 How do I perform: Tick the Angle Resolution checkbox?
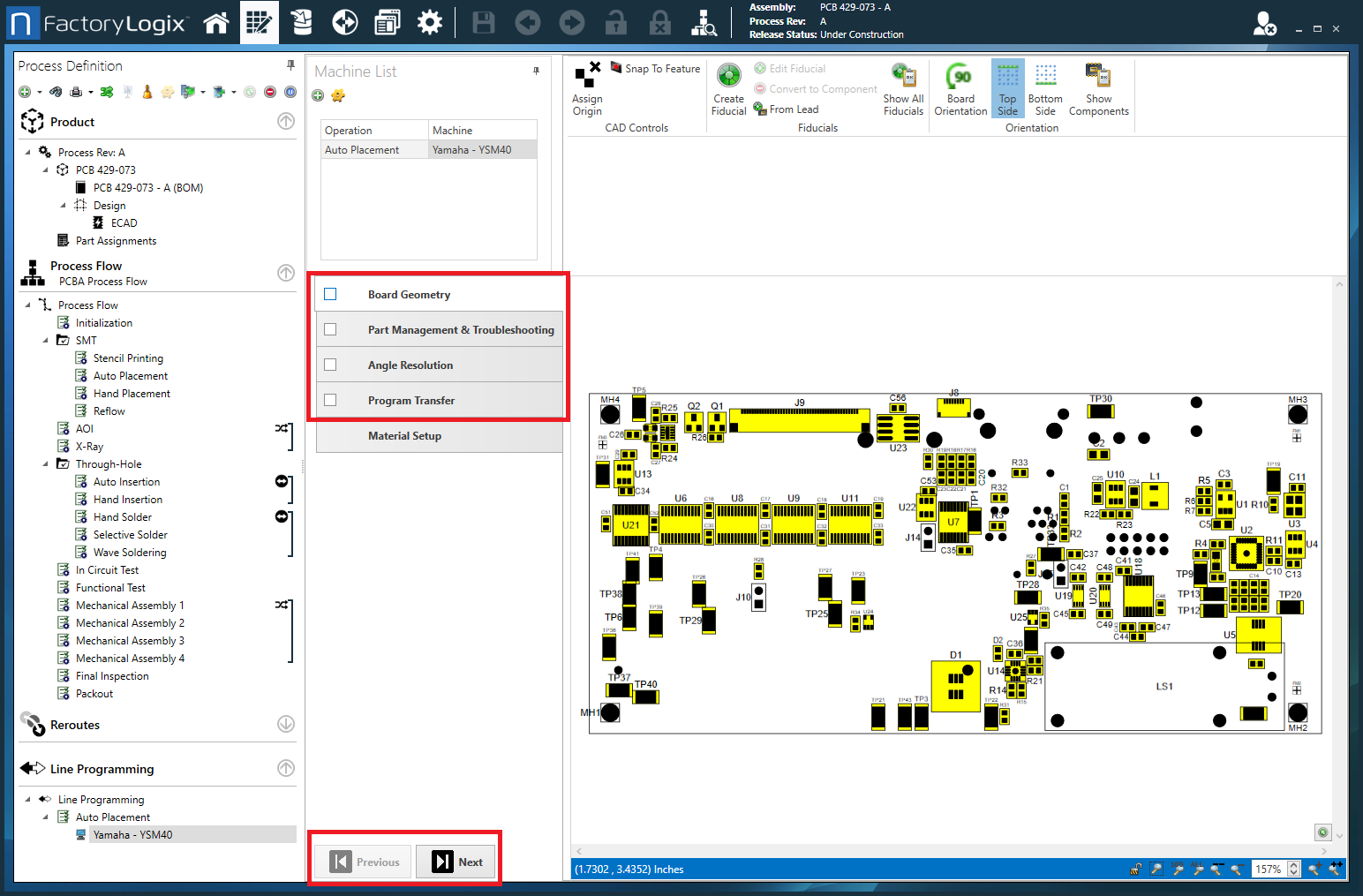click(x=330, y=365)
